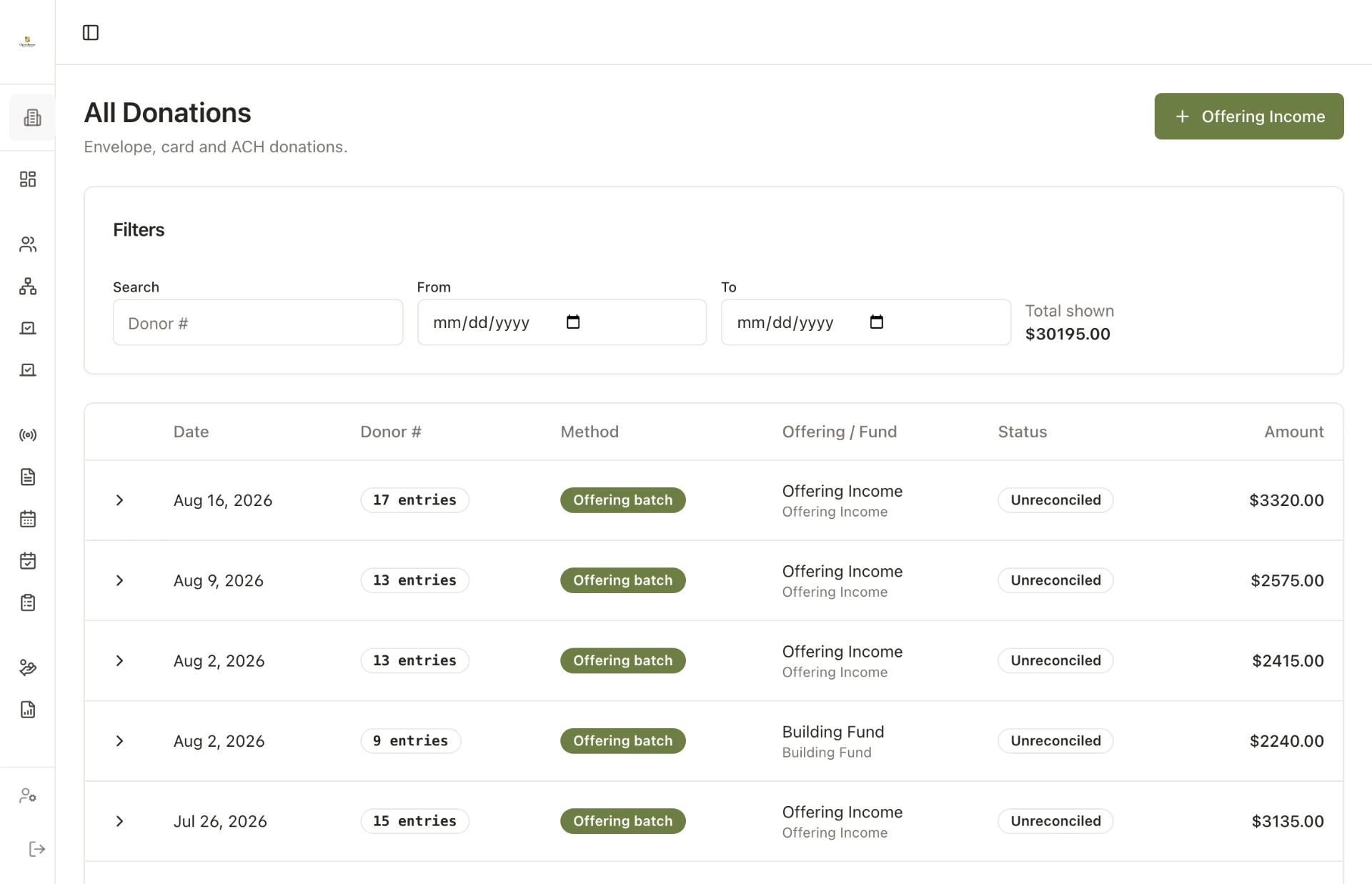Click the $3135.00 amount

click(1287, 821)
